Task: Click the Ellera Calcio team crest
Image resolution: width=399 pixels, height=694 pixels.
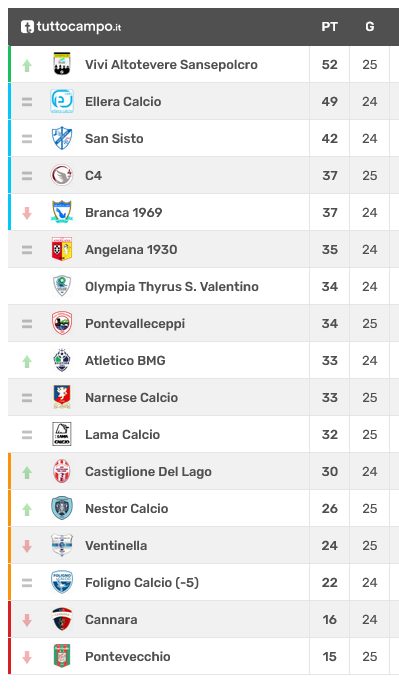Action: click(62, 101)
